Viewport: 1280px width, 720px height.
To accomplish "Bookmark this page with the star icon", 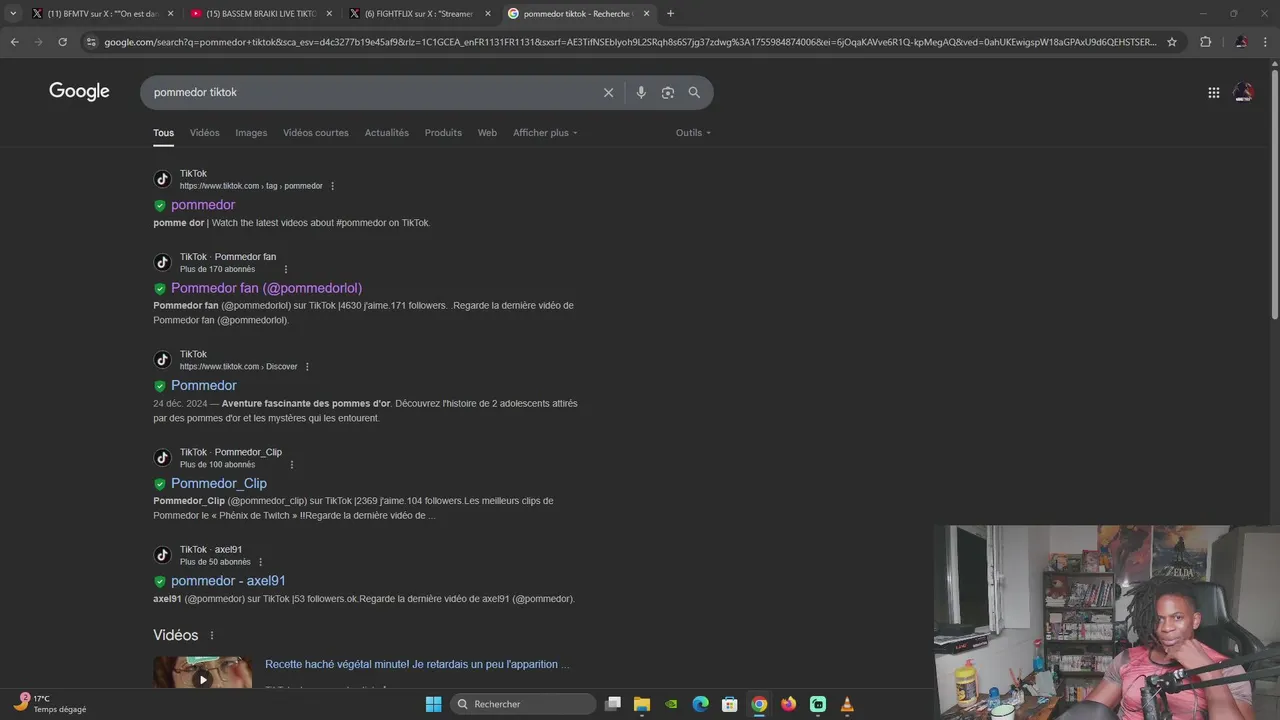I will tap(1172, 42).
